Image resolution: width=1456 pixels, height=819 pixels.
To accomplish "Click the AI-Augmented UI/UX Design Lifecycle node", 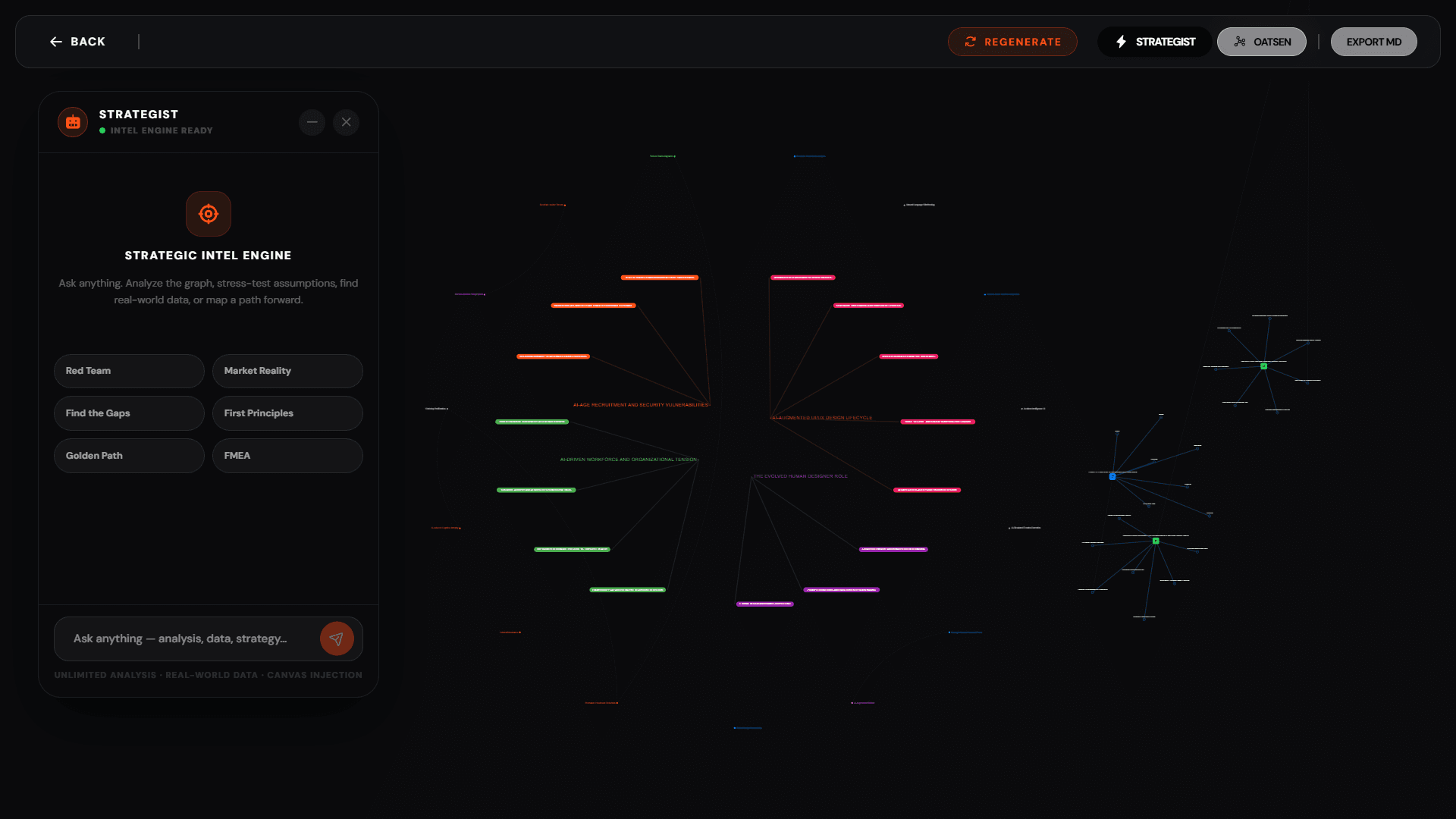I will 822,418.
